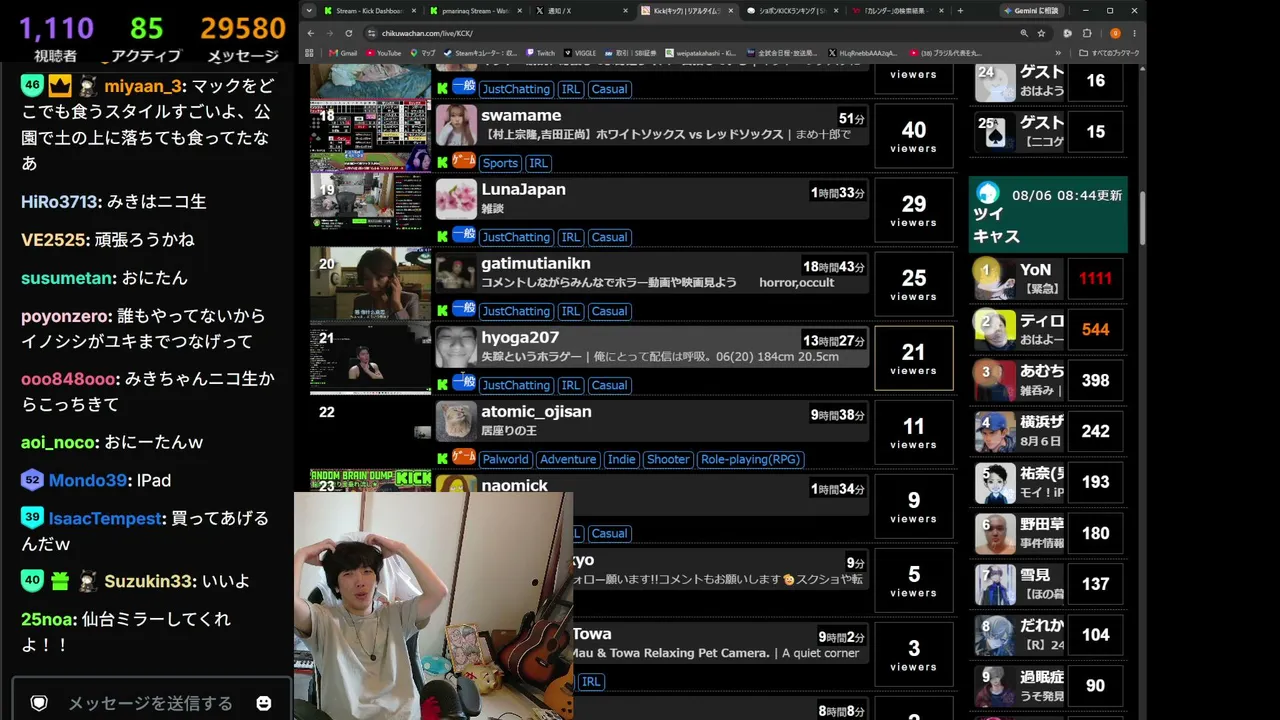Viewport: 1280px width, 720px height.
Task: Expand the tab search dropdown arrow
Action: [309, 11]
